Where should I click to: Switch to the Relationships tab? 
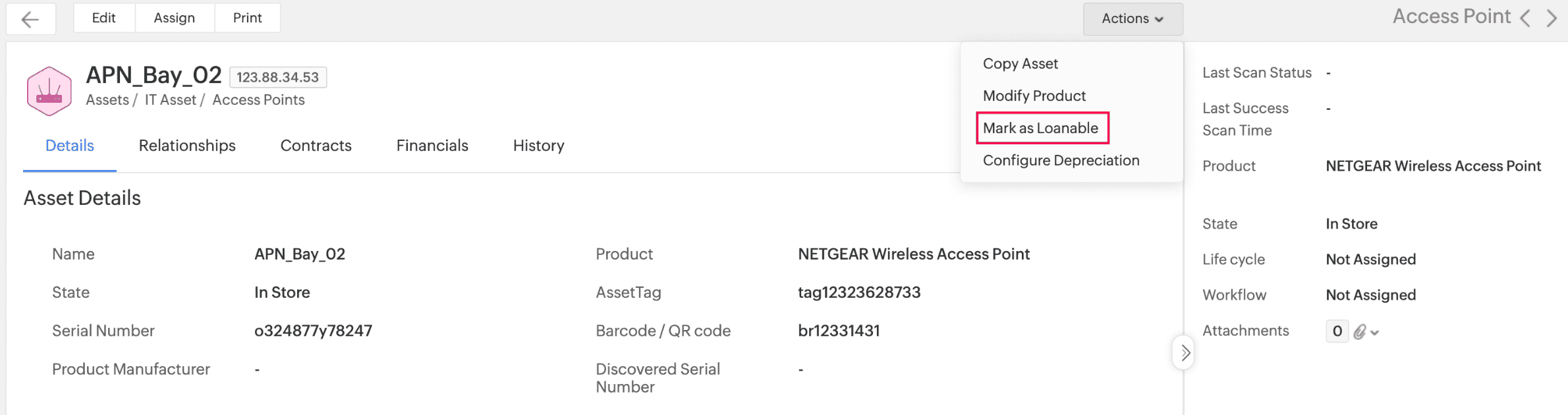tap(187, 146)
